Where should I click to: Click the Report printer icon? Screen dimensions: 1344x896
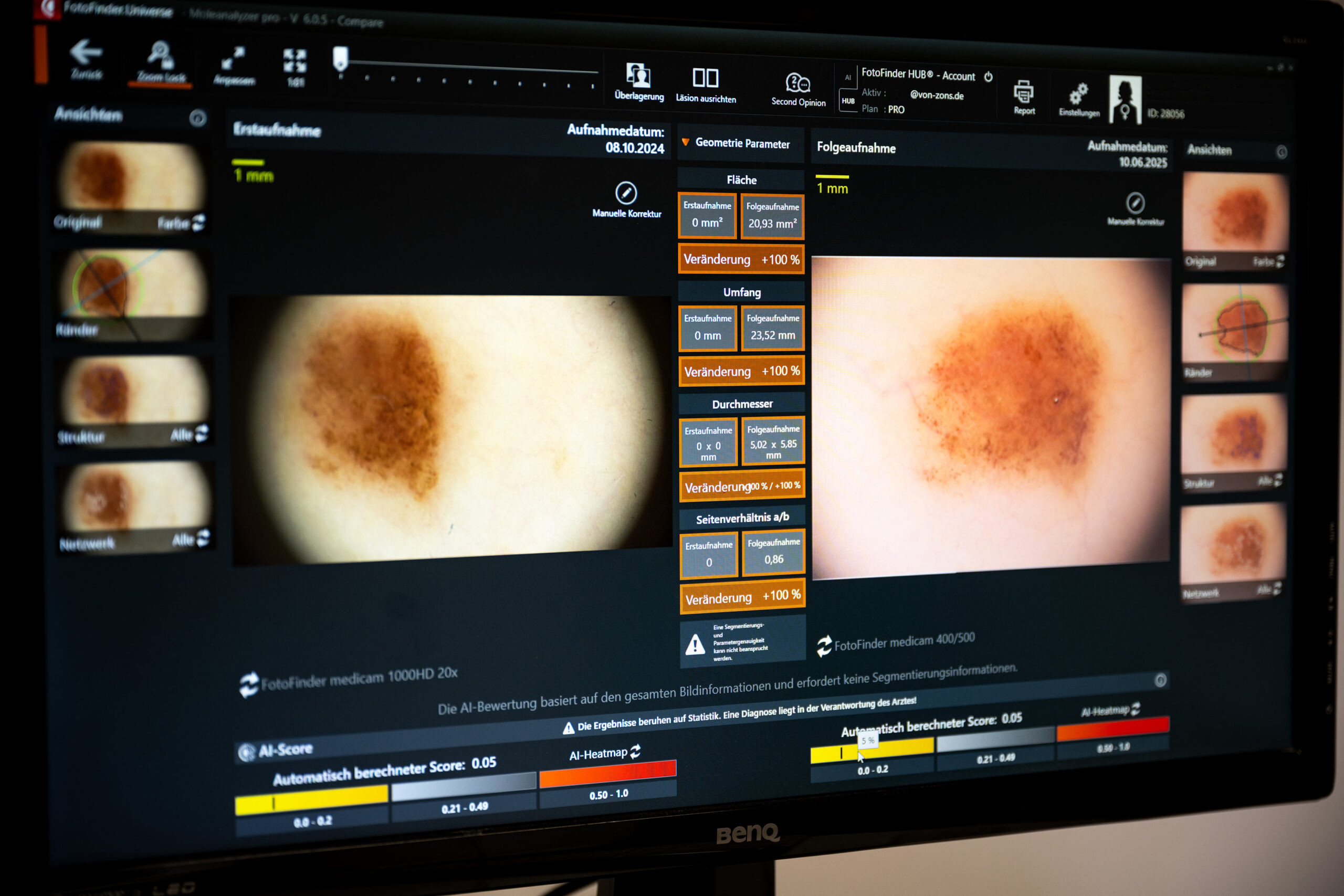(1023, 91)
